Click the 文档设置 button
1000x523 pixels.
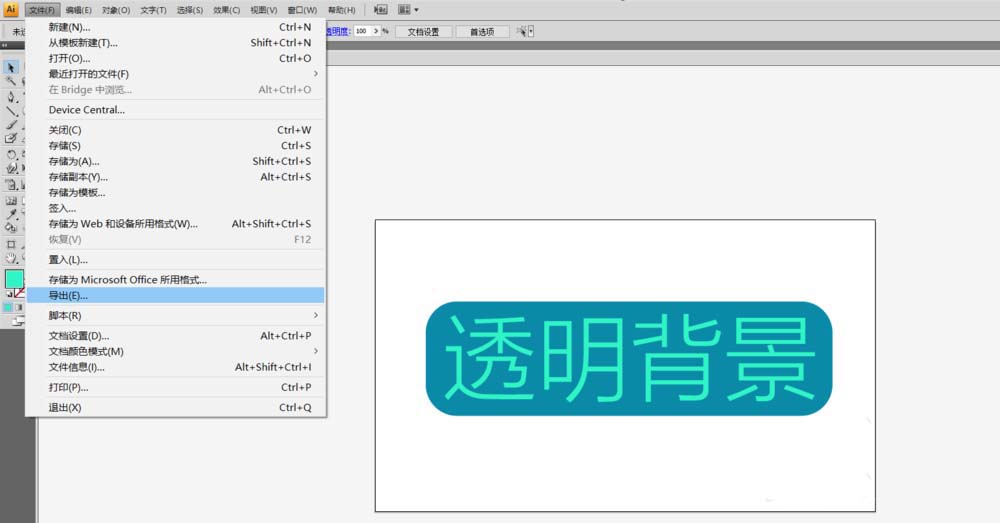pos(424,31)
